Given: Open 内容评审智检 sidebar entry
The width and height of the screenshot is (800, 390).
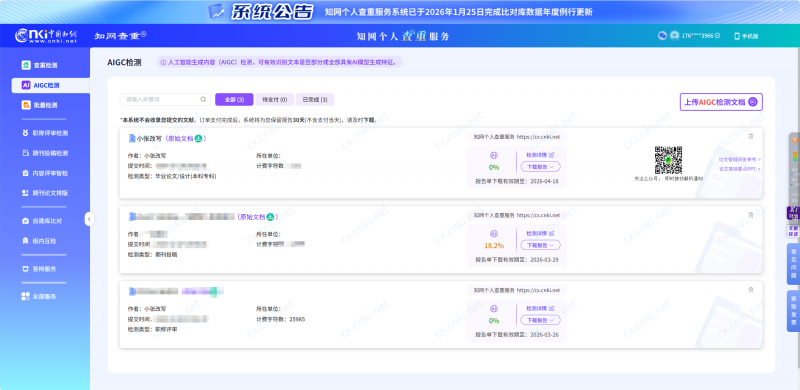Looking at the screenshot, I should click(44, 173).
